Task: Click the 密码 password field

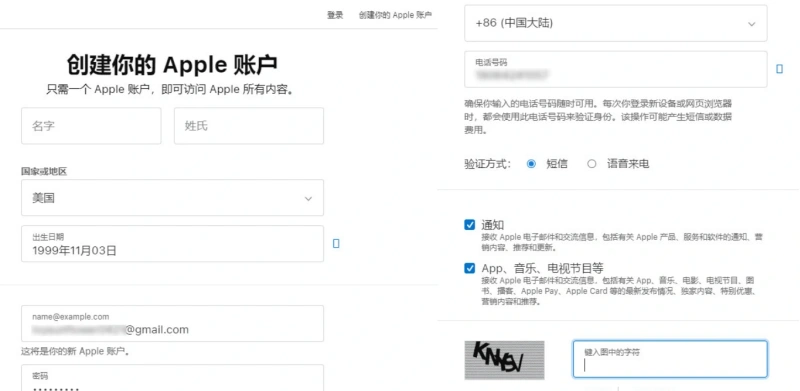Action: click(172, 378)
